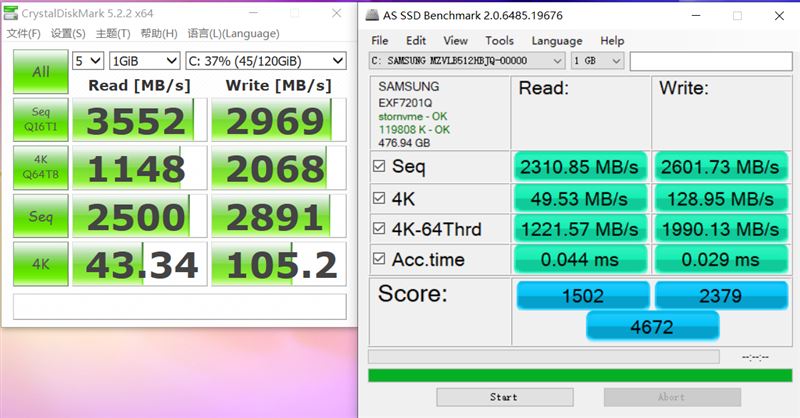Run the 4K test in CrystalDiskMark
The width and height of the screenshot is (800, 418).
click(x=41, y=264)
